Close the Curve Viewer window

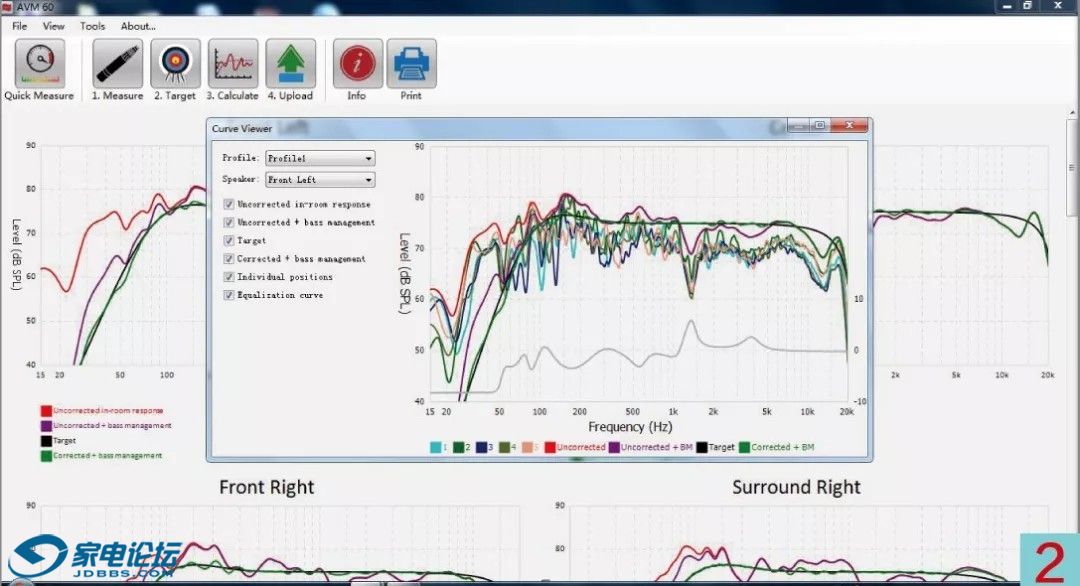[849, 125]
